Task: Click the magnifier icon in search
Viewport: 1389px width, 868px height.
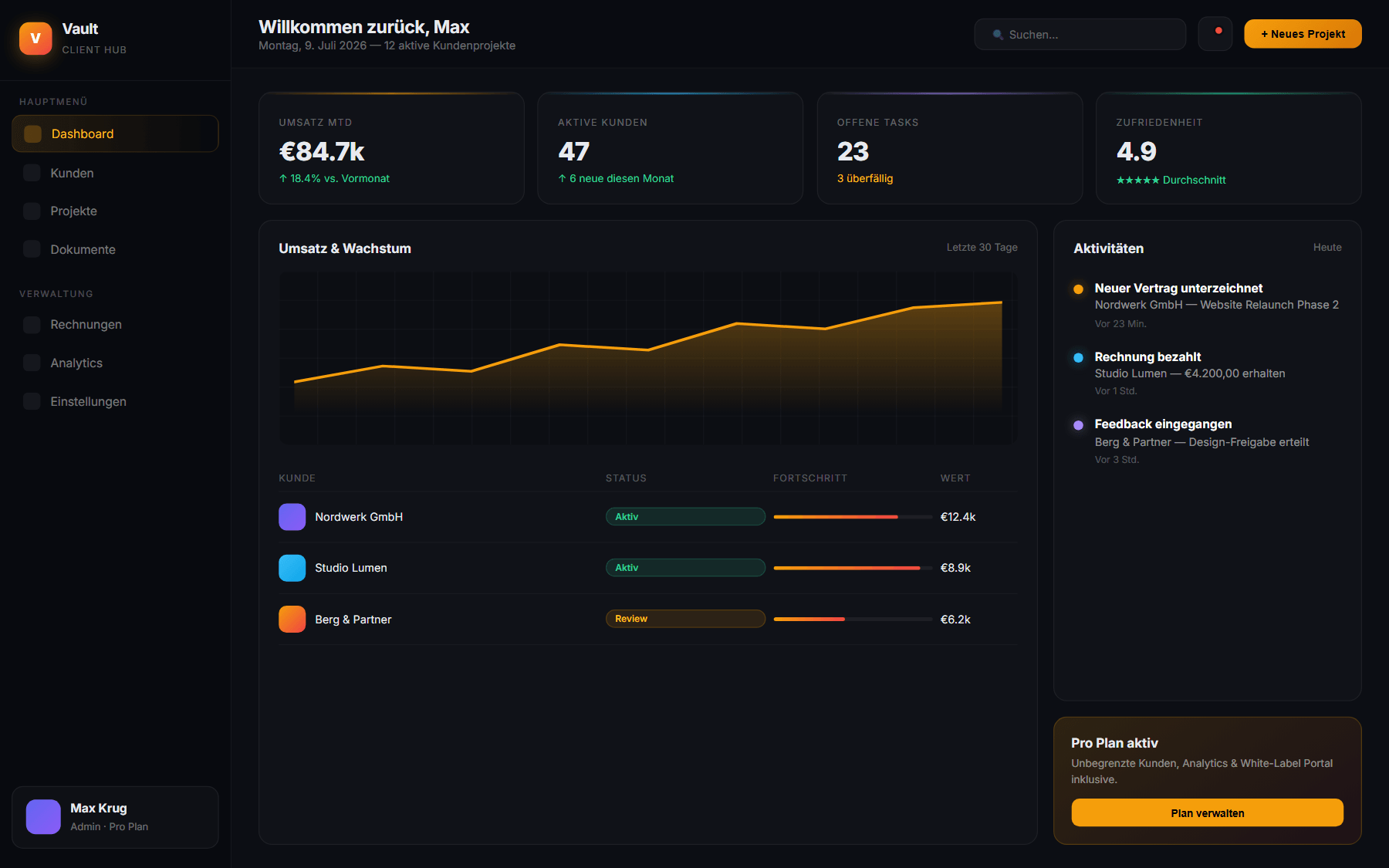Action: (998, 35)
